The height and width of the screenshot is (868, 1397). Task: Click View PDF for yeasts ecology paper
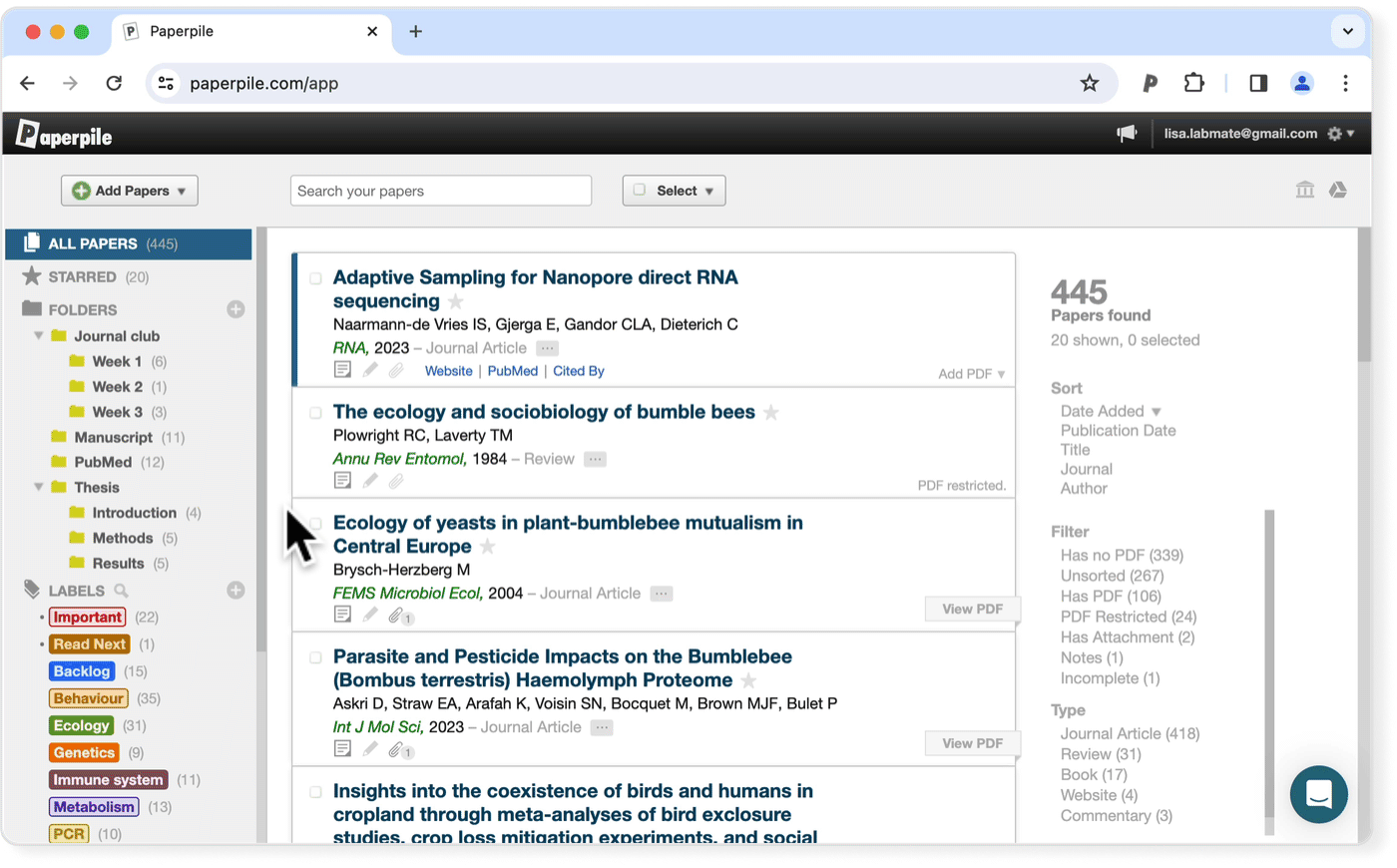click(972, 609)
